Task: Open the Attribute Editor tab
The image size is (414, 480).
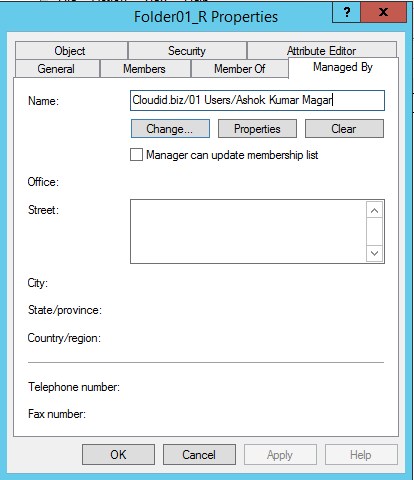Action: [322, 51]
